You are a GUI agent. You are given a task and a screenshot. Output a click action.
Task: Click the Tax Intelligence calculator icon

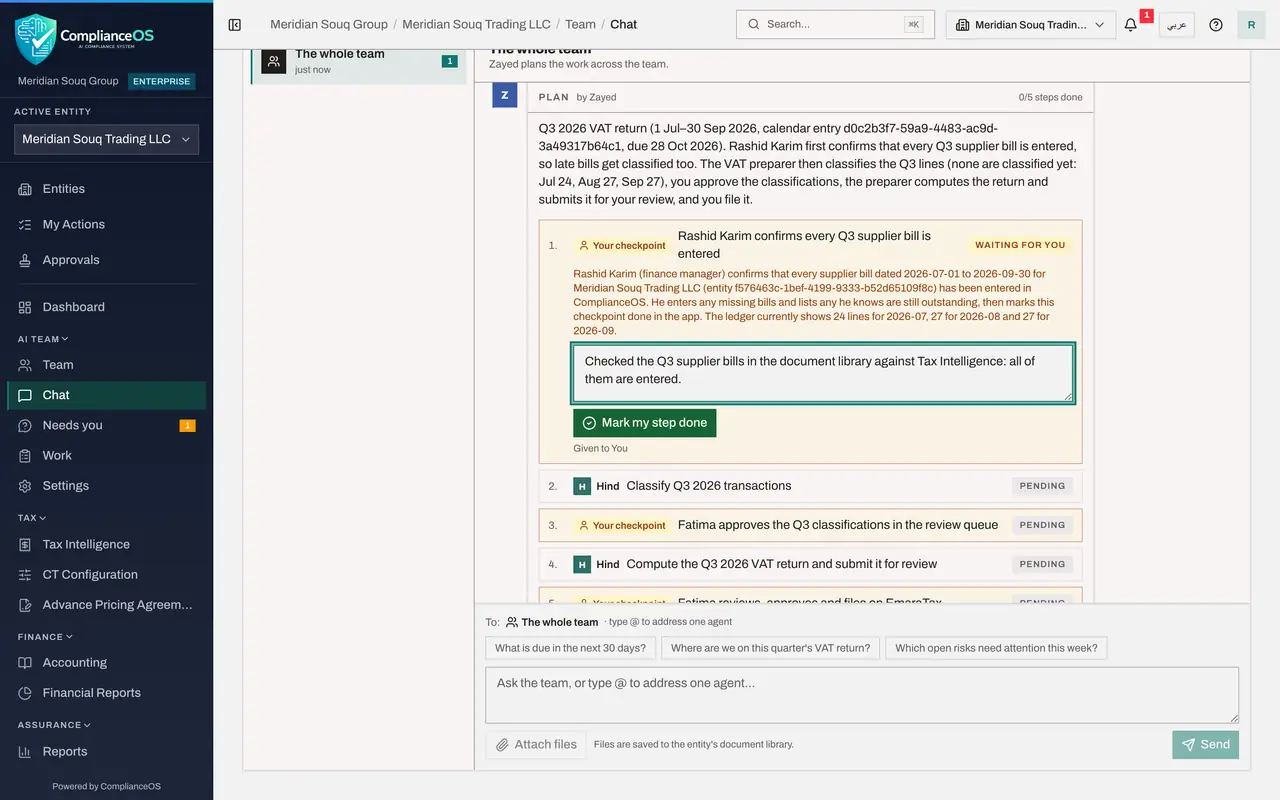[x=25, y=545]
